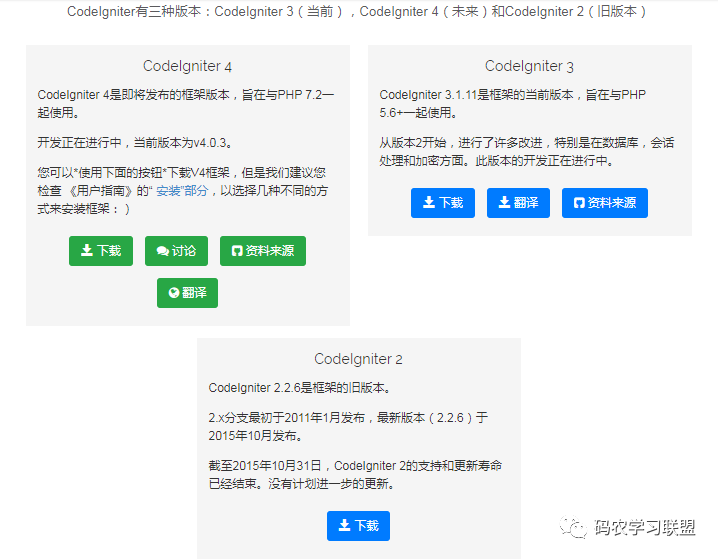Click the paragraph starting CodeIgniter 3.1.11是框架的当前版本

(x=513, y=103)
